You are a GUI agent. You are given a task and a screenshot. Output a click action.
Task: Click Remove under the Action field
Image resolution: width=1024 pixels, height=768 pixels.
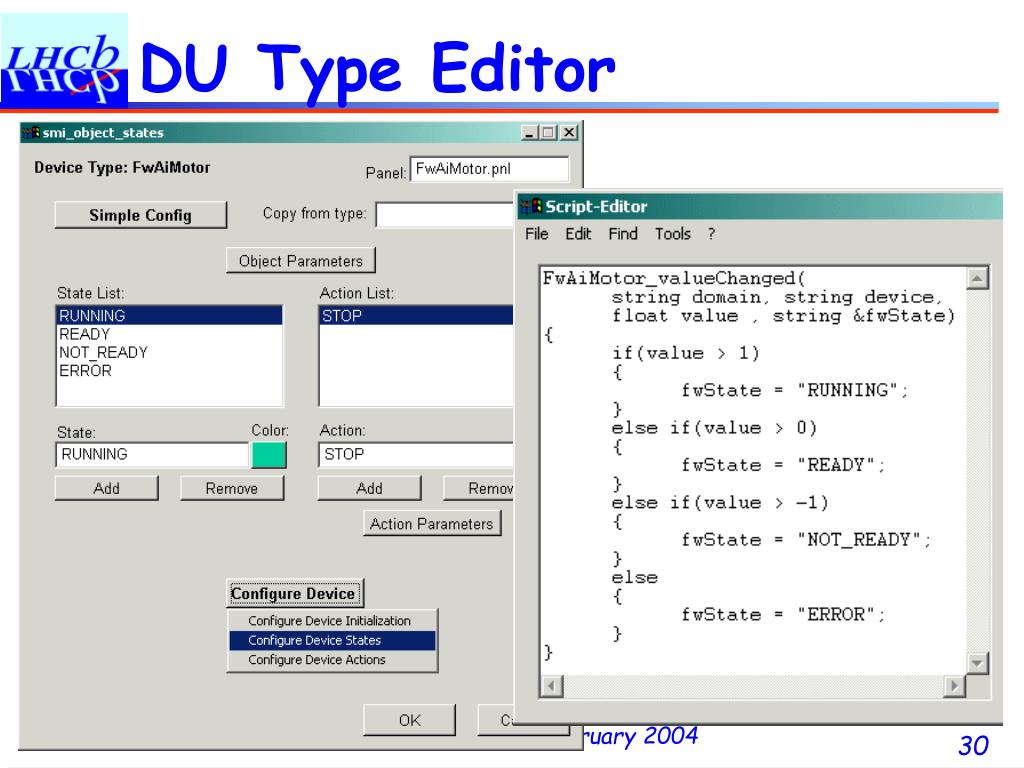[x=479, y=488]
